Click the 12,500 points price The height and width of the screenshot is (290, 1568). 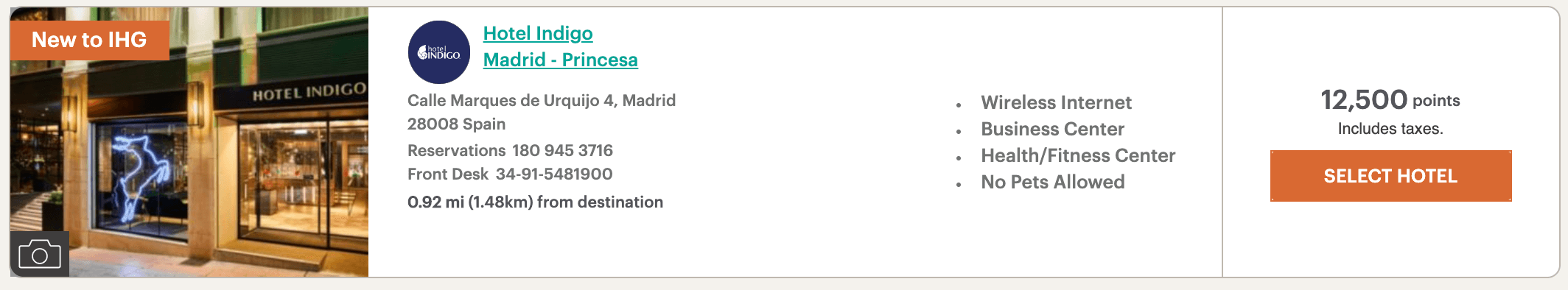click(1390, 99)
